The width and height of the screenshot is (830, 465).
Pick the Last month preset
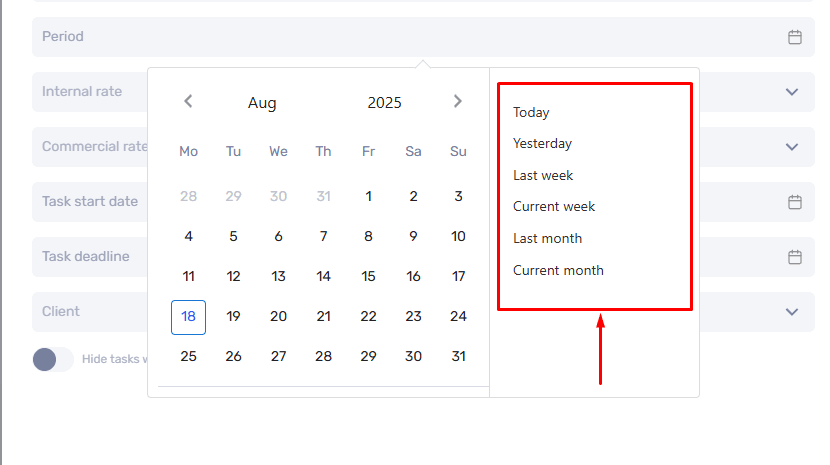(547, 238)
